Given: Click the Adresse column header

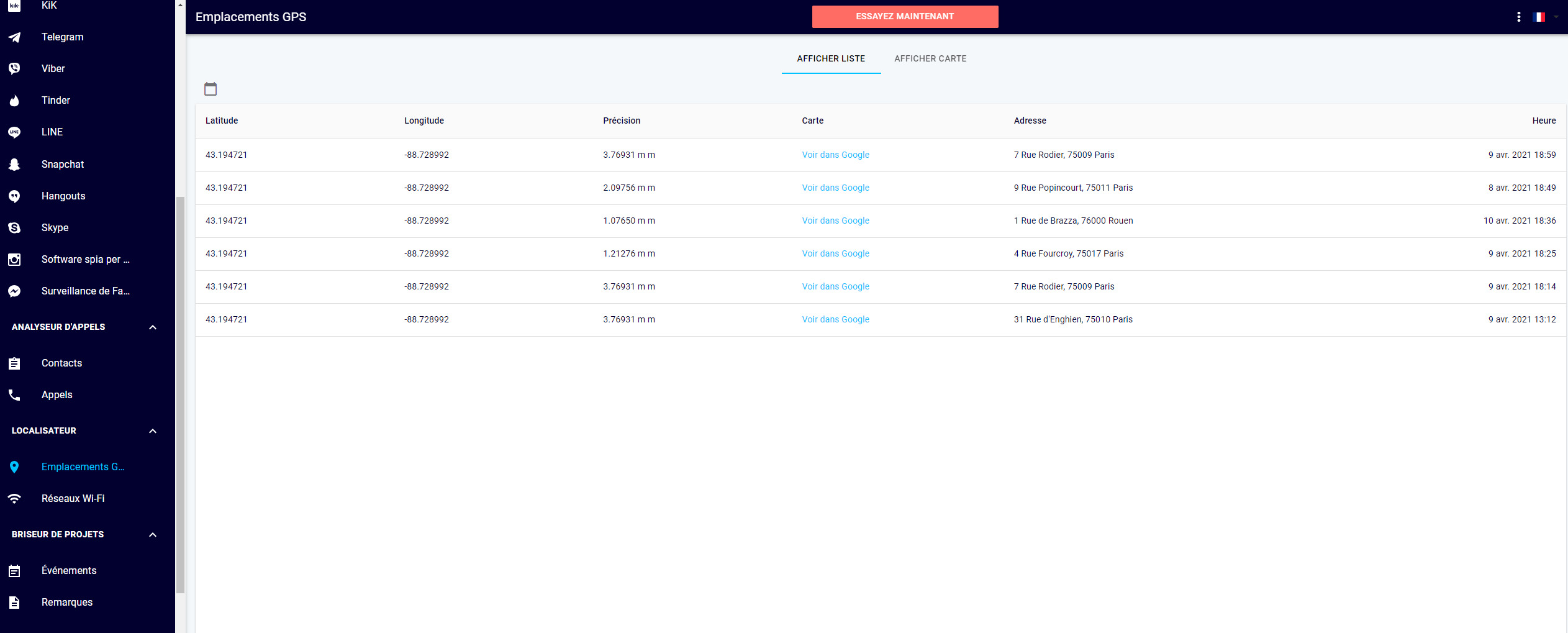Looking at the screenshot, I should click(1030, 121).
